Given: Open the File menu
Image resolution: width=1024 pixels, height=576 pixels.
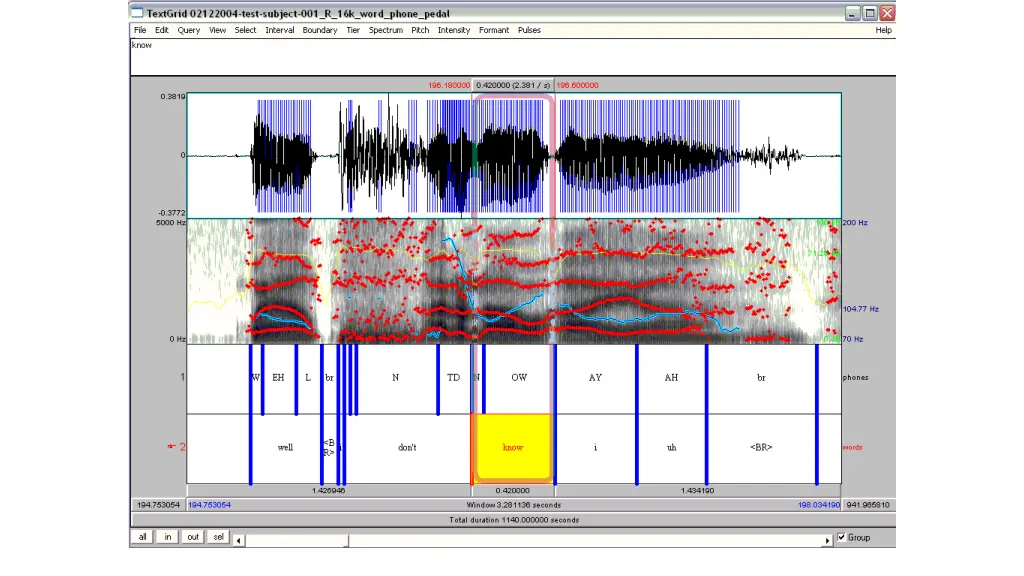Looking at the screenshot, I should coord(140,30).
